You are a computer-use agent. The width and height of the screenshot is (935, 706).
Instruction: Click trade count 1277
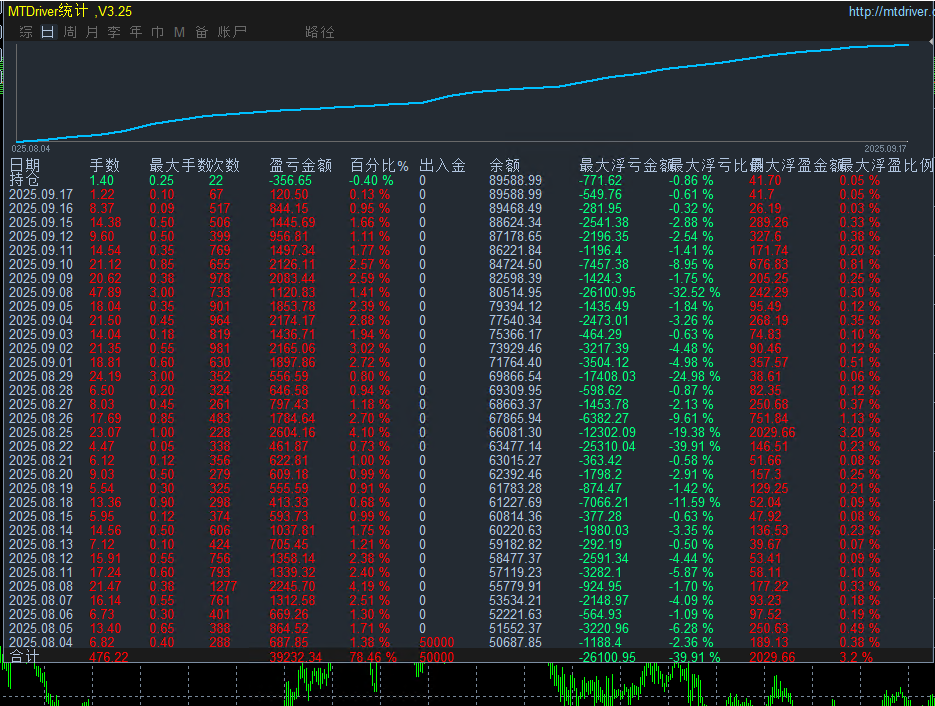coord(223,586)
